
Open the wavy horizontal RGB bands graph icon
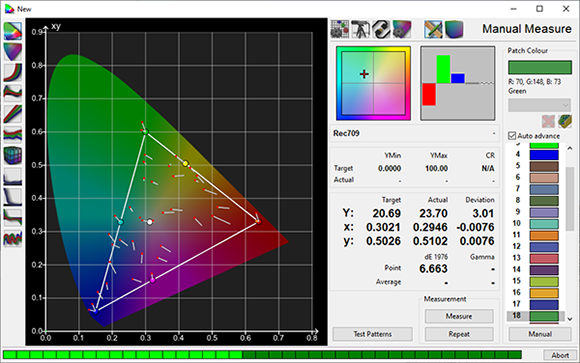pos(13,134)
